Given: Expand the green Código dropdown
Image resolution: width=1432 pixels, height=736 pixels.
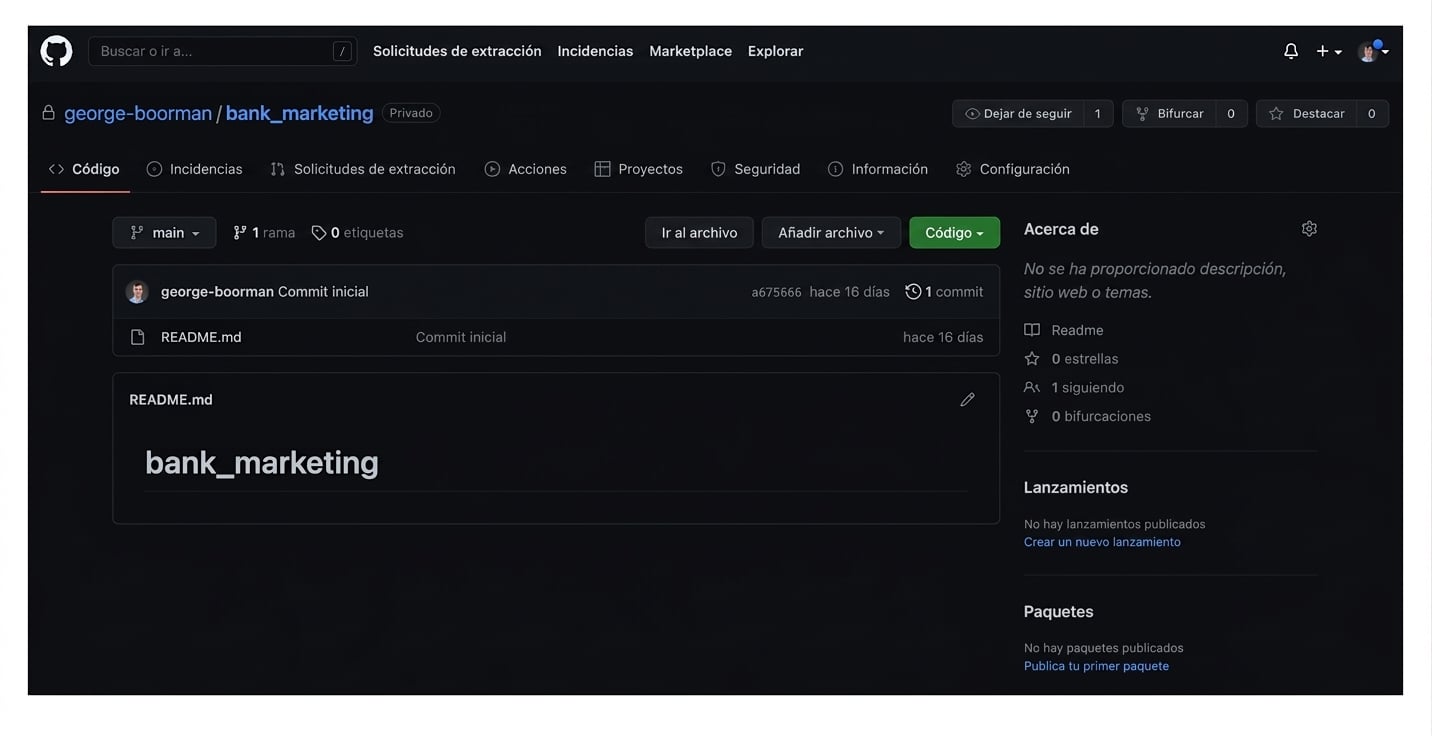Looking at the screenshot, I should (954, 233).
